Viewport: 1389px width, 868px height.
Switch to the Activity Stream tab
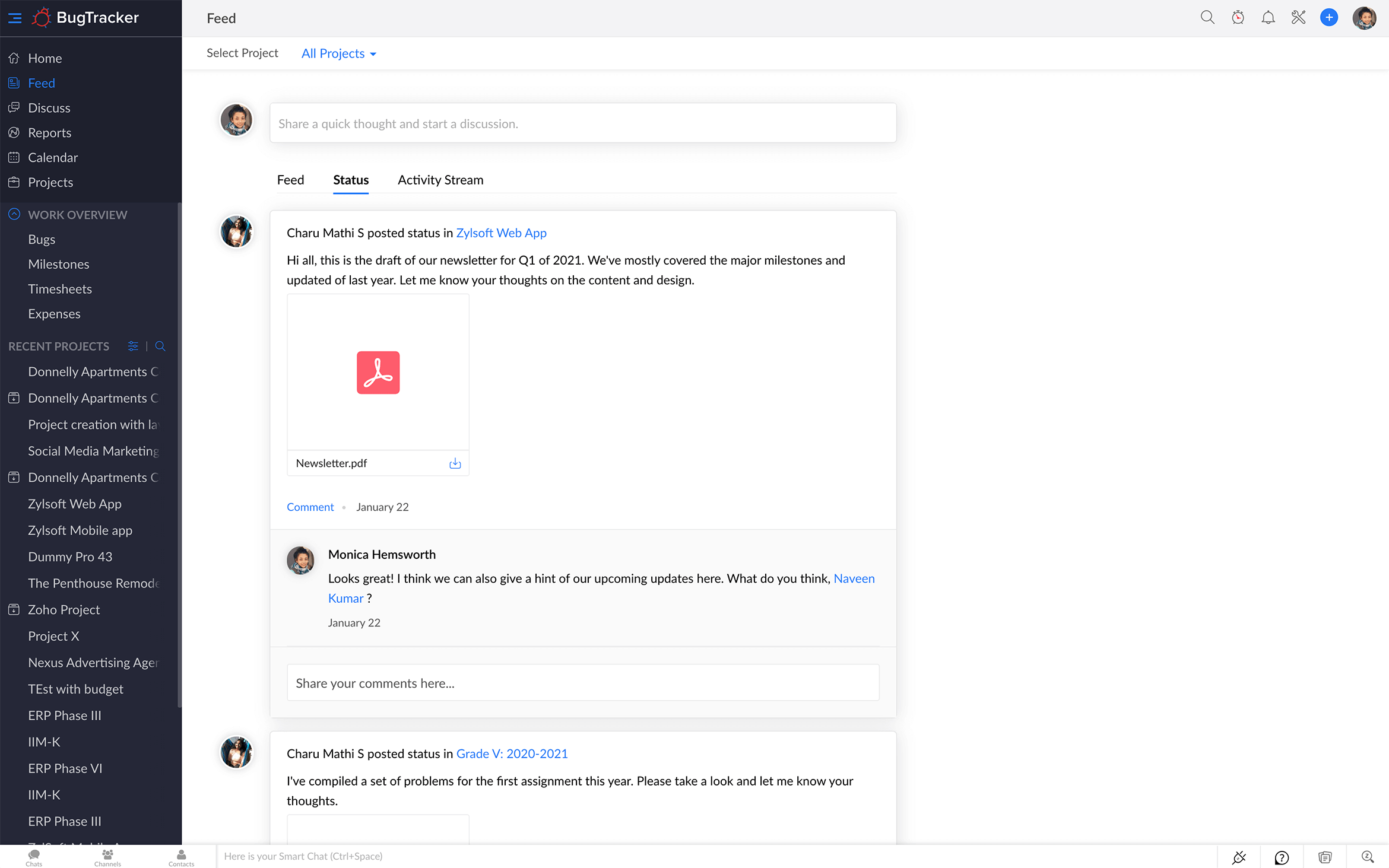[440, 180]
